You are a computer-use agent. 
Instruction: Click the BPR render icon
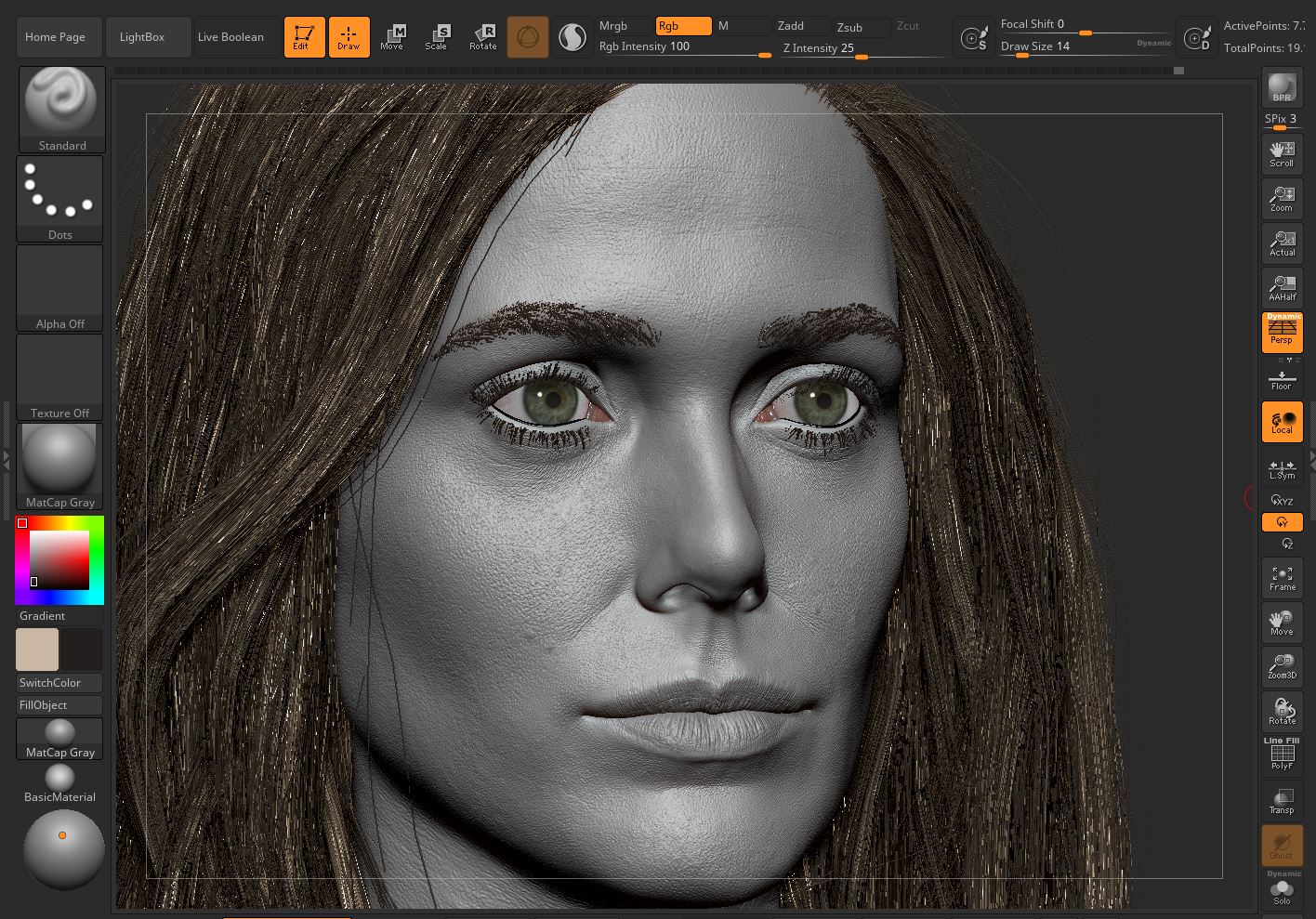[1283, 87]
